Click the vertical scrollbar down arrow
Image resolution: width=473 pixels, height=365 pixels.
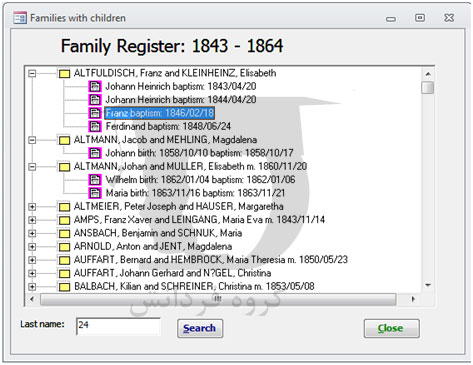428,285
